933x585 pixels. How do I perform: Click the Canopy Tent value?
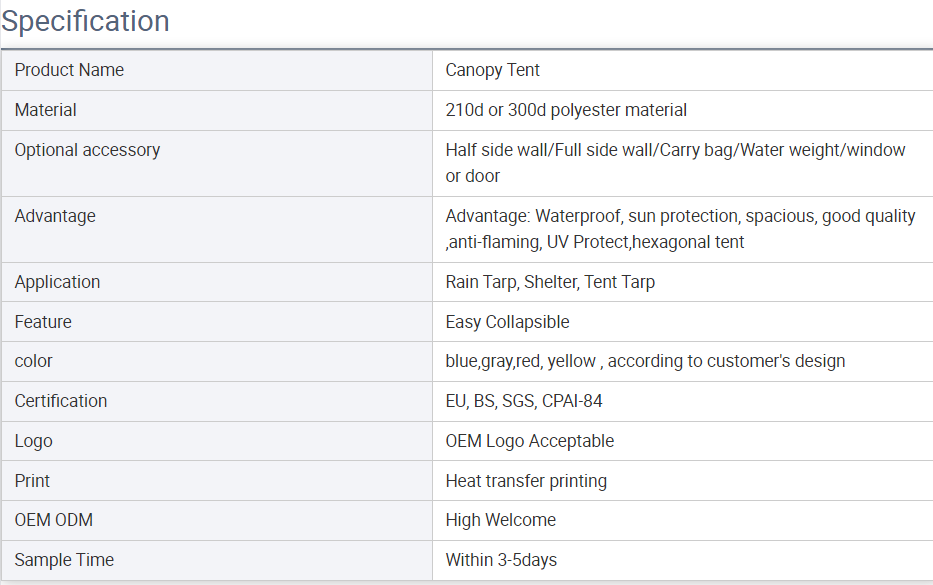(x=492, y=70)
